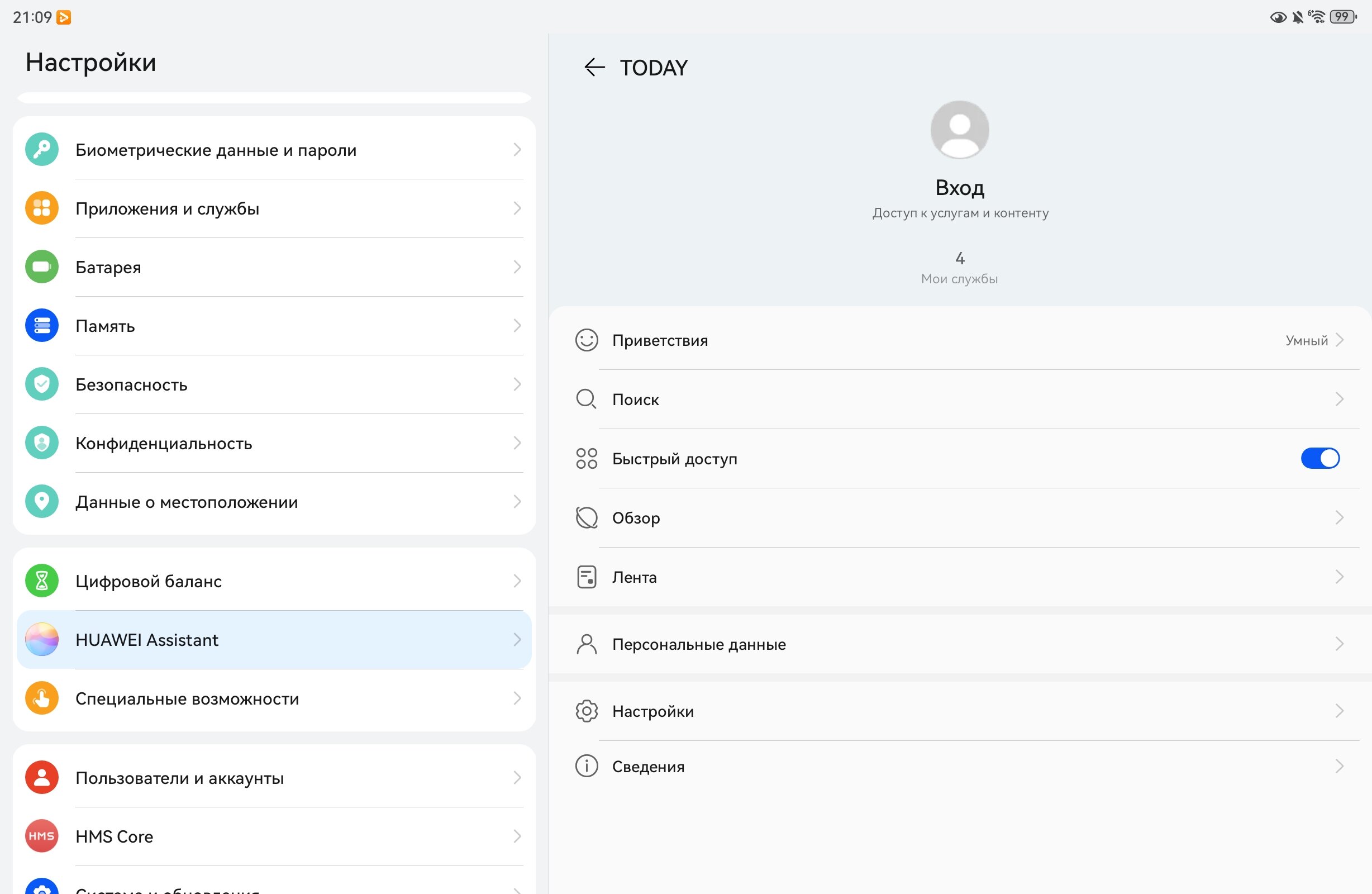This screenshot has width=1372, height=894.
Task: Tap the 21:09 clock in status bar
Action: pyautogui.click(x=32, y=17)
